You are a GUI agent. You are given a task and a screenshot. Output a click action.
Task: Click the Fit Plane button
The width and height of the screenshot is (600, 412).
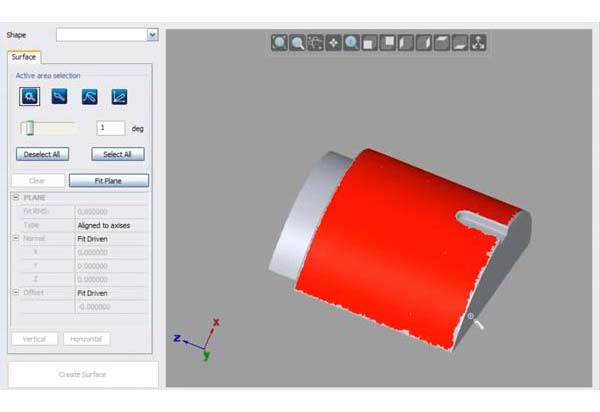click(108, 181)
